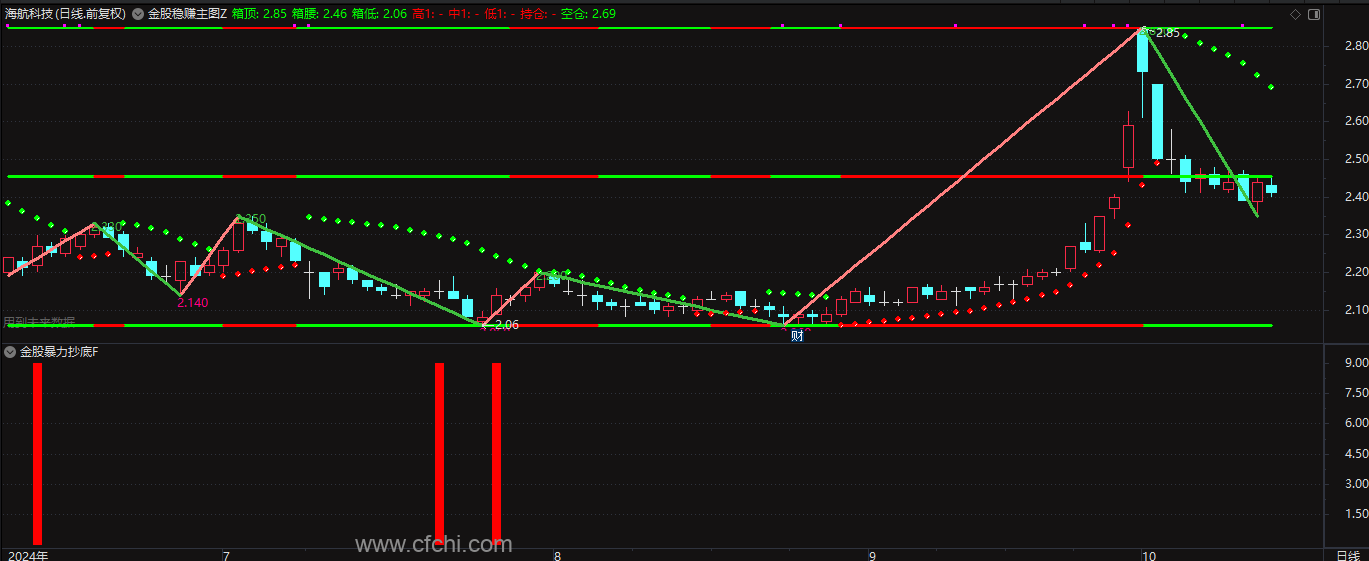This screenshot has width=1369, height=561.
Task: Click the 2.10 price axis value
Action: pyautogui.click(x=1355, y=310)
